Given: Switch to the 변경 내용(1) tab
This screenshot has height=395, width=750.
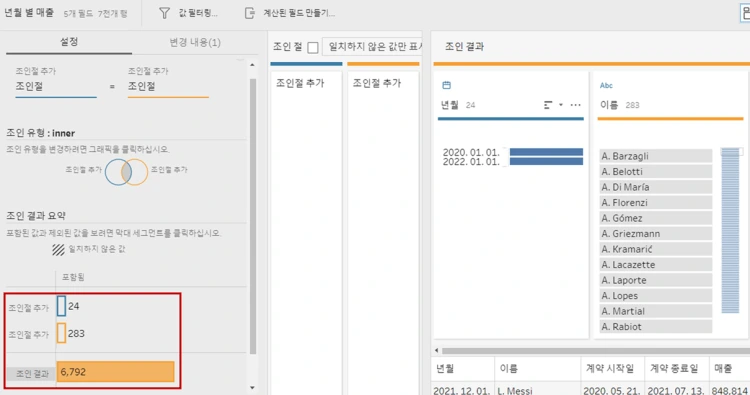Looking at the screenshot, I should 195,43.
